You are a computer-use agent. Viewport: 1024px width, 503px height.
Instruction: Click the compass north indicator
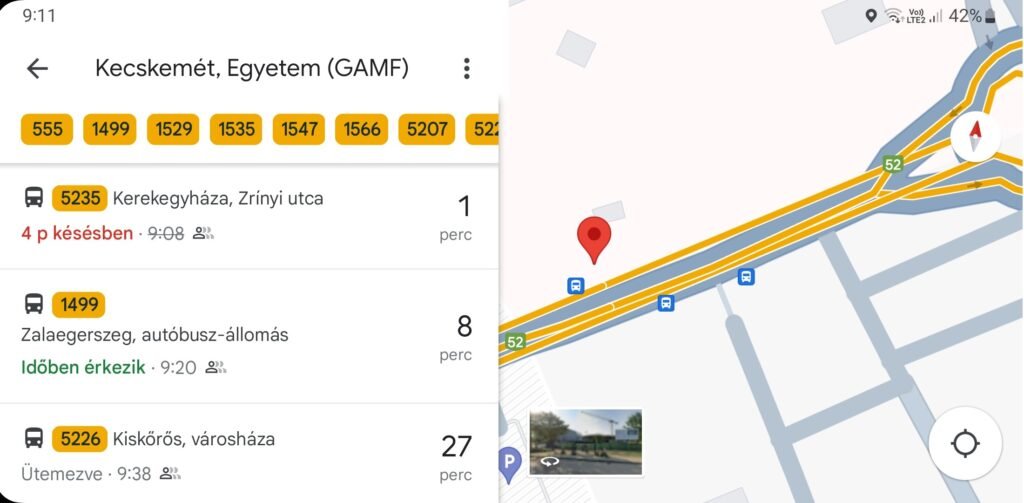[975, 137]
